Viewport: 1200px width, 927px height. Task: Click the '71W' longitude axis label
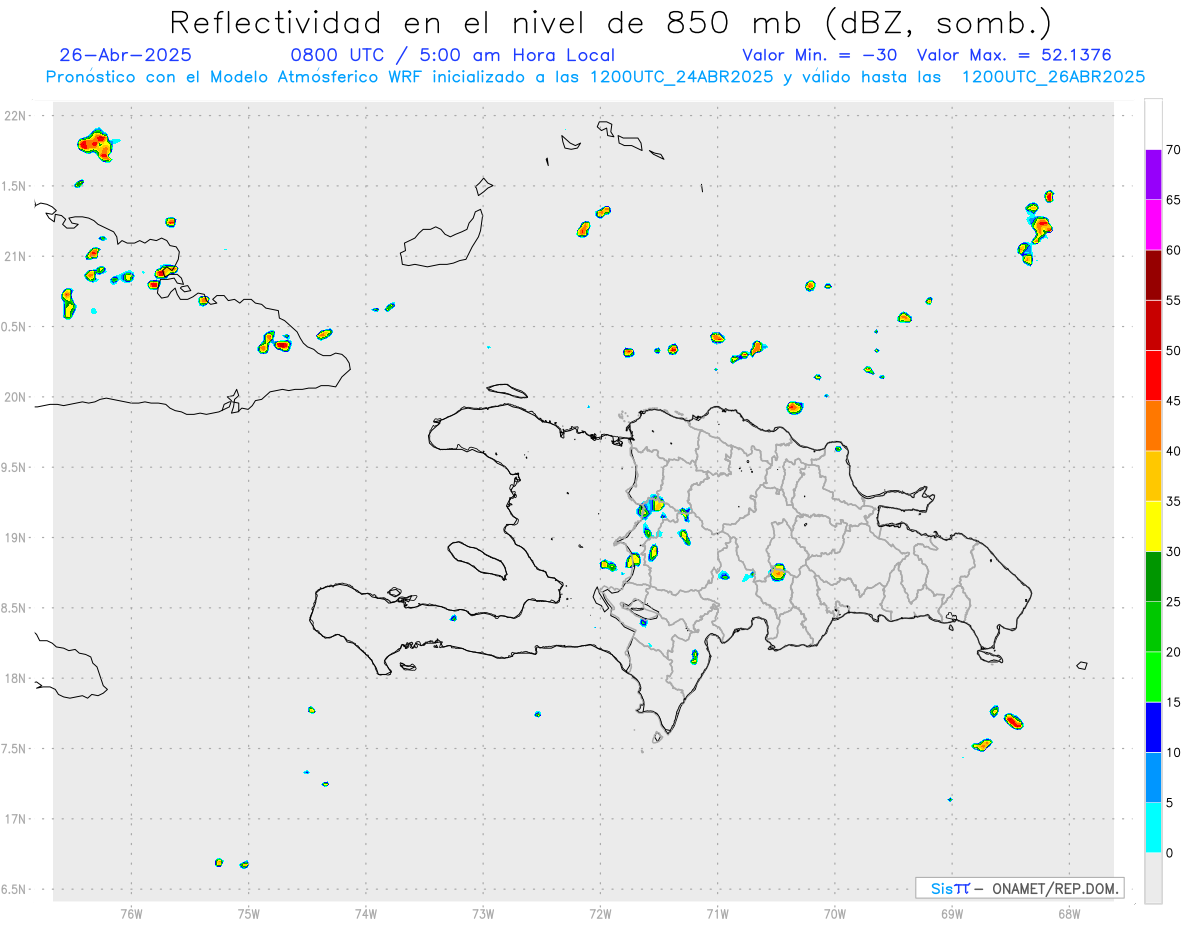pos(717,913)
